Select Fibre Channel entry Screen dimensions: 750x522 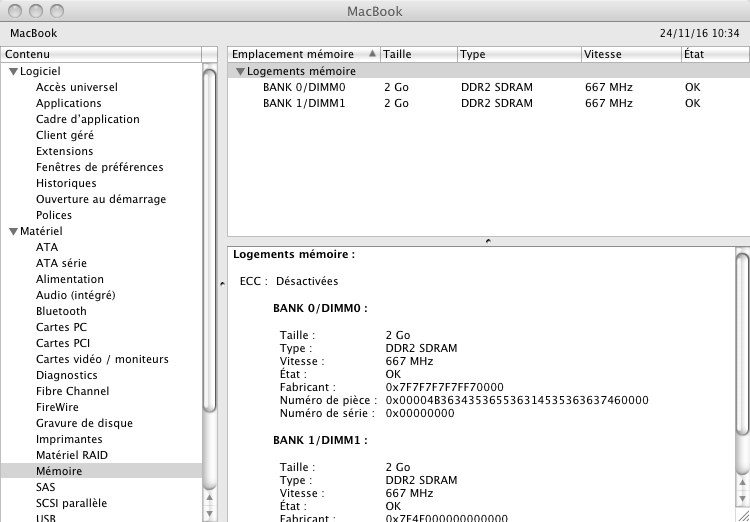point(72,391)
